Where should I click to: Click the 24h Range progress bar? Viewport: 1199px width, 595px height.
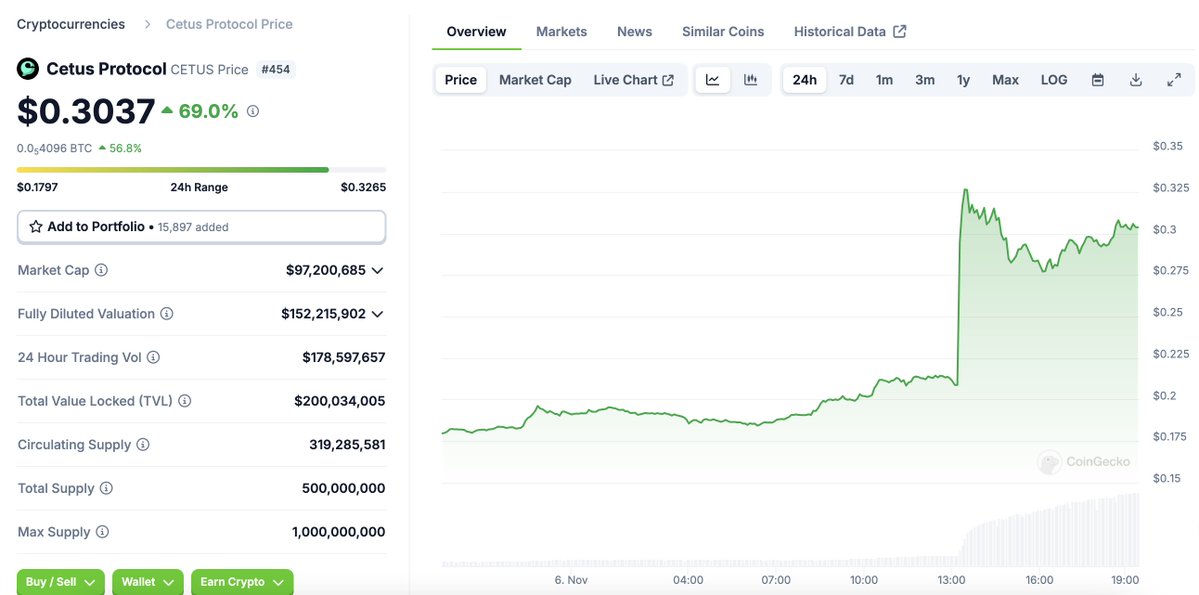pyautogui.click(x=201, y=170)
